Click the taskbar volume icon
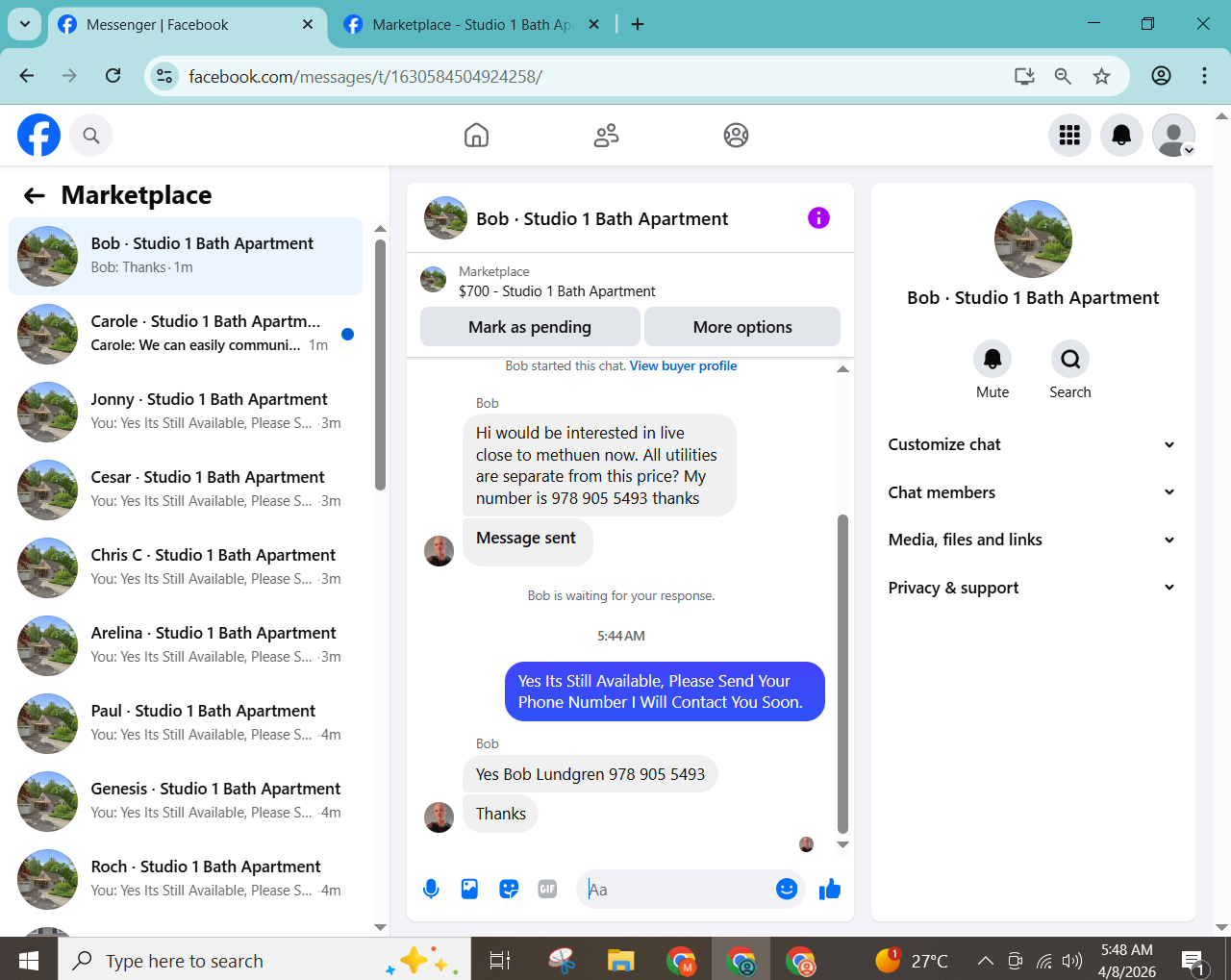This screenshot has height=980, width=1231. coord(1071,960)
